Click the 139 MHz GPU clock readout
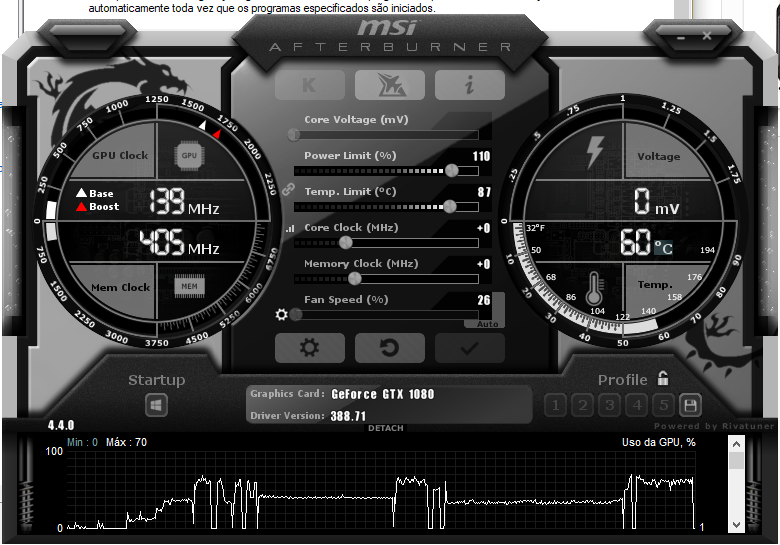Screen dimensions: 780x545 click(184, 202)
